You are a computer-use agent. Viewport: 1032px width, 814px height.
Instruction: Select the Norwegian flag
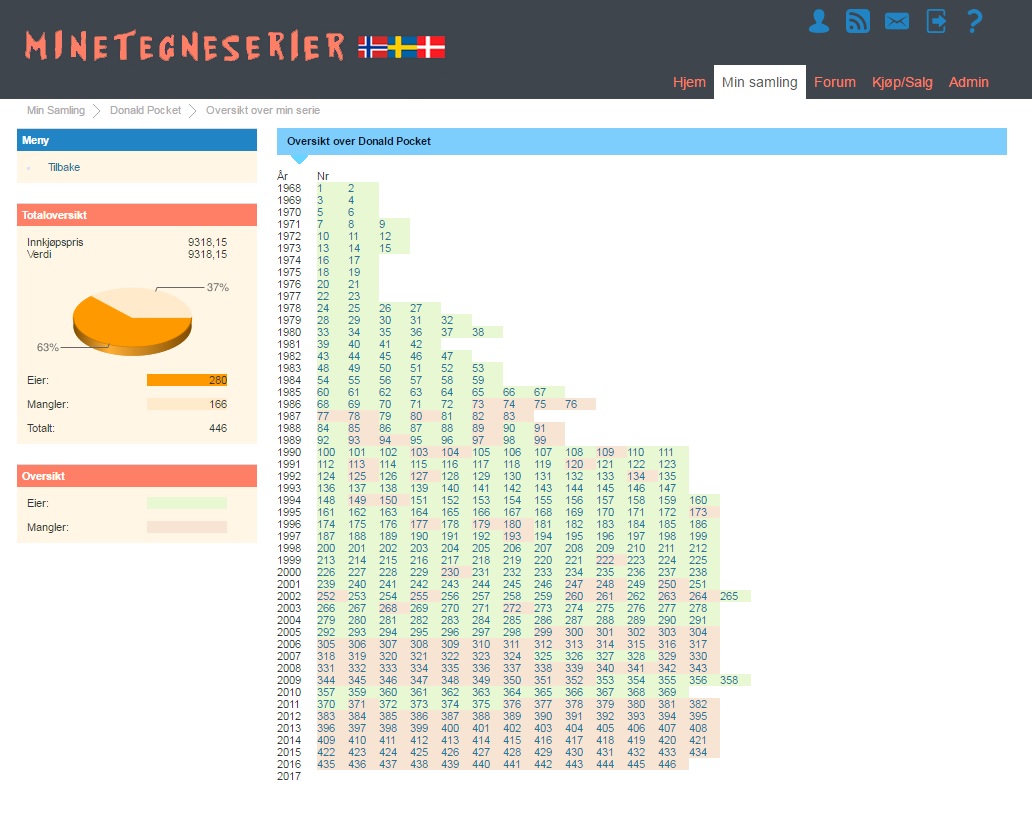[x=373, y=47]
